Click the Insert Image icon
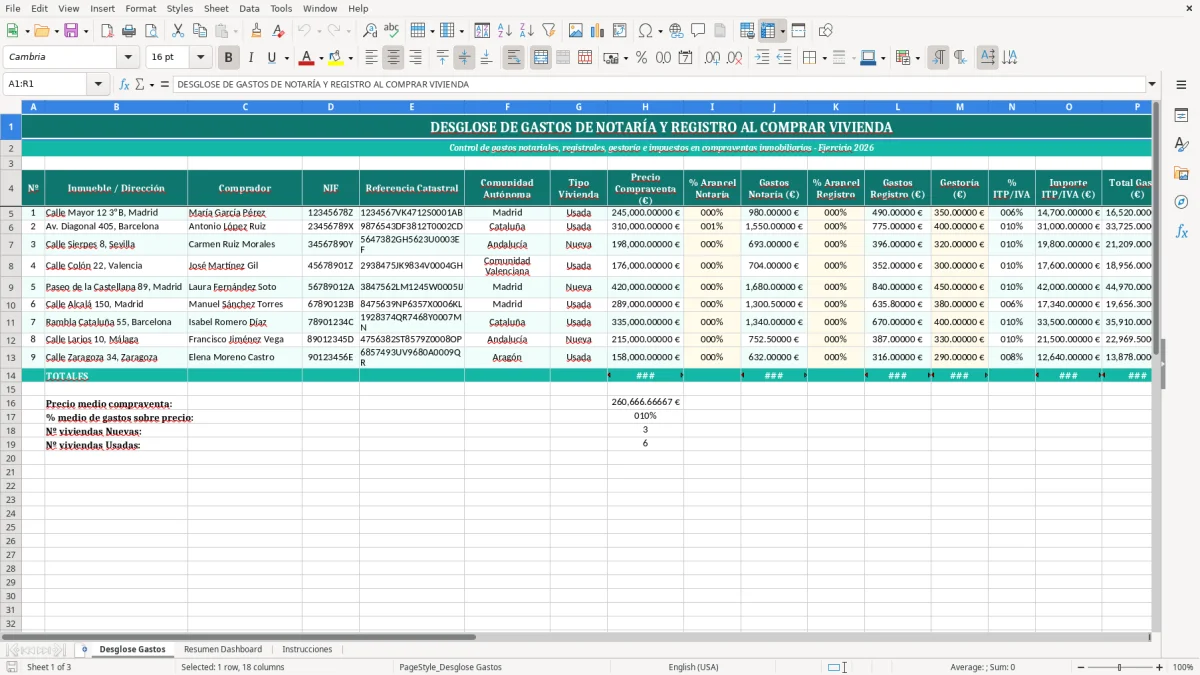The width and height of the screenshot is (1200, 675). (576, 31)
